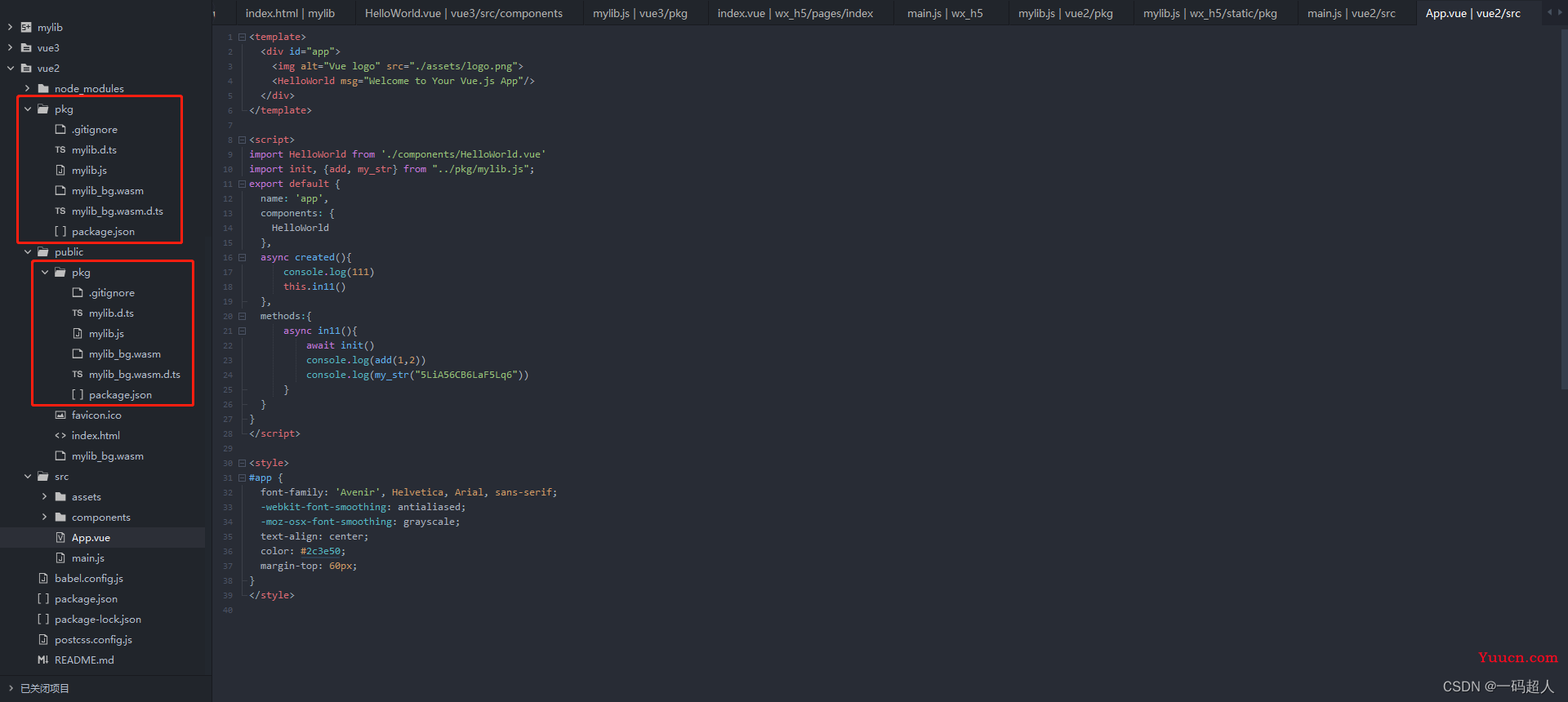Click the mylib project icon

click(26, 27)
